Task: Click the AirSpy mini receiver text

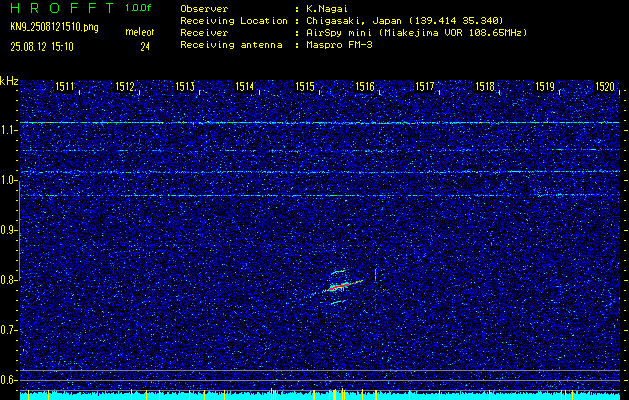Action: 417,33
